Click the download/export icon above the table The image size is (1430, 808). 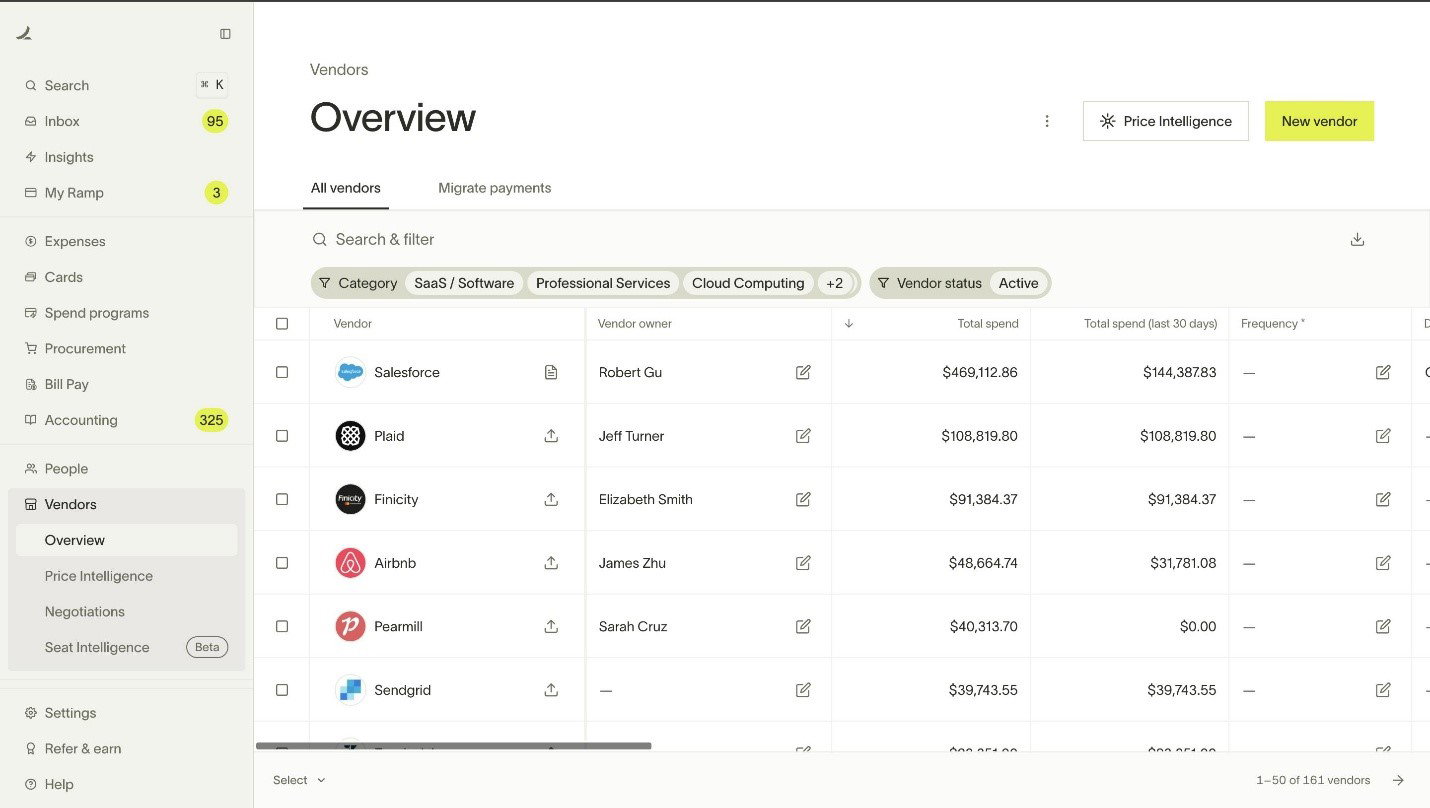coord(1357,239)
